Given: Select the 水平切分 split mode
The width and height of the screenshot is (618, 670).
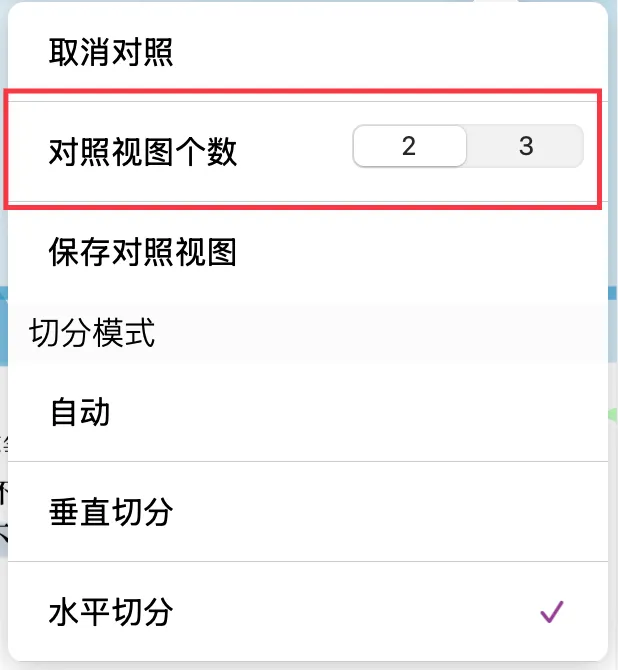Looking at the screenshot, I should coord(308,612).
